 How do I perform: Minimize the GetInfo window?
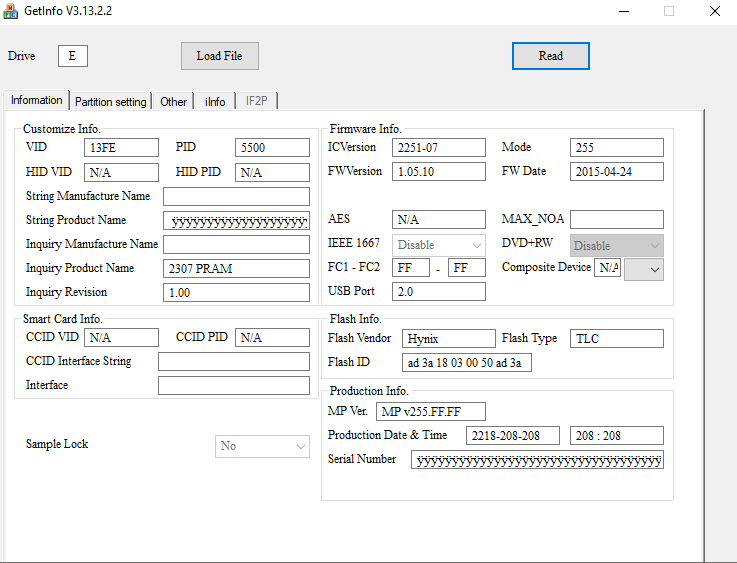point(624,11)
